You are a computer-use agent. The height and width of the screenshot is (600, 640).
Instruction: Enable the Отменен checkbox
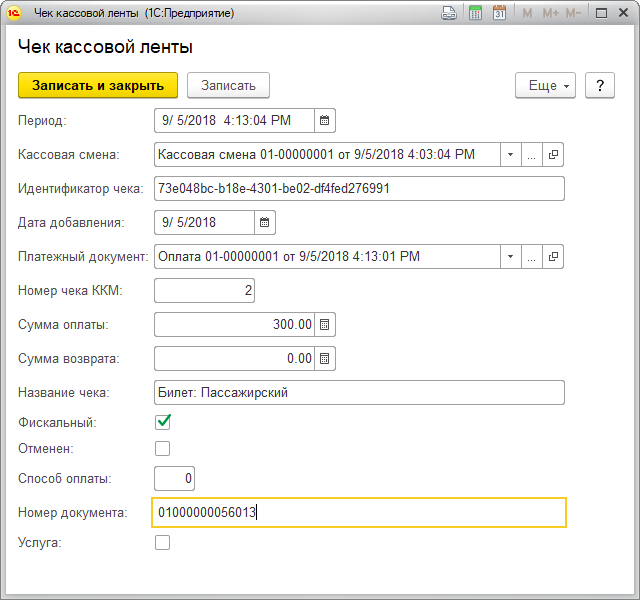(162, 448)
